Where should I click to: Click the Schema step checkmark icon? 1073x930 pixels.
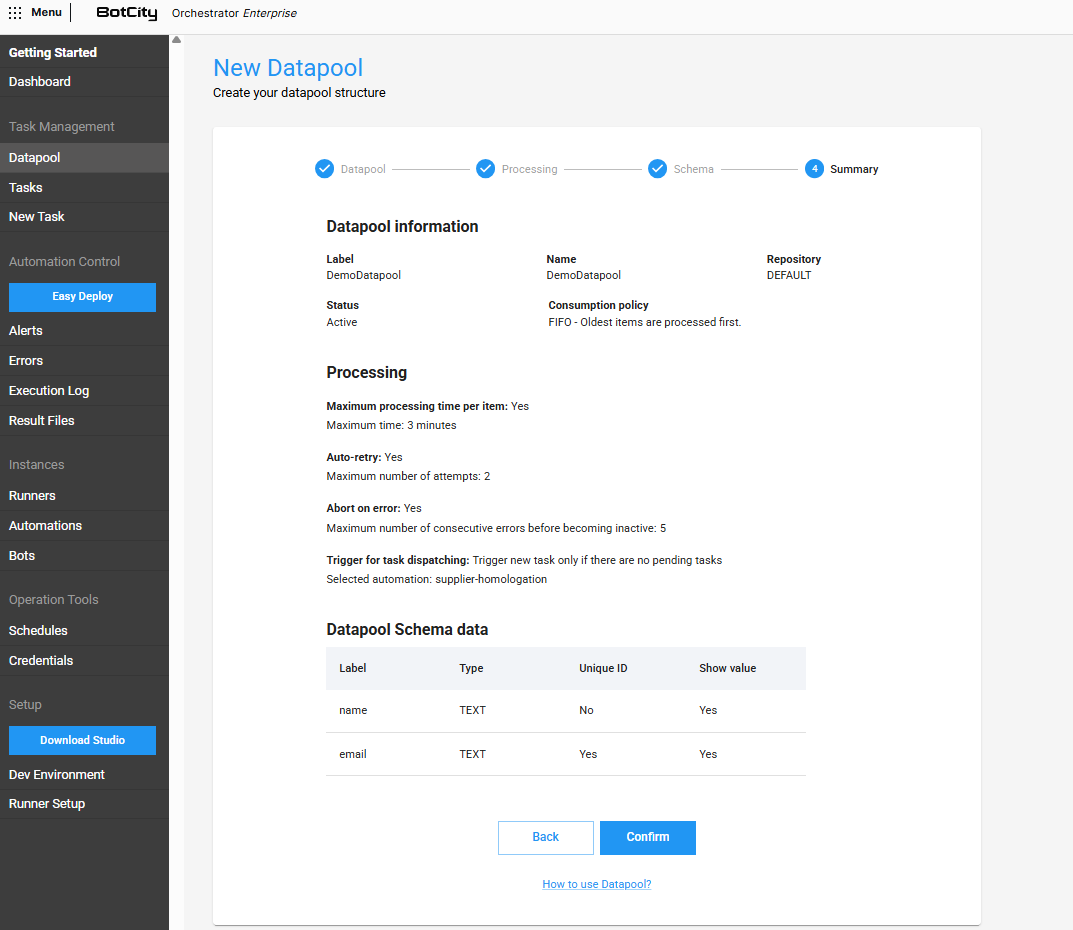click(x=657, y=169)
